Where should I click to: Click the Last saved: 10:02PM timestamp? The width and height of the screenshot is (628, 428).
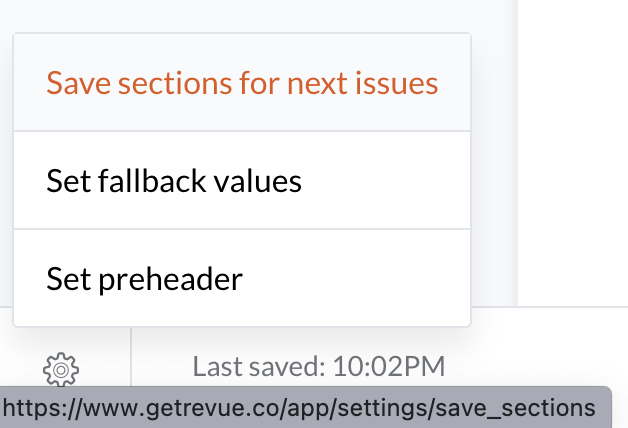[x=319, y=366]
